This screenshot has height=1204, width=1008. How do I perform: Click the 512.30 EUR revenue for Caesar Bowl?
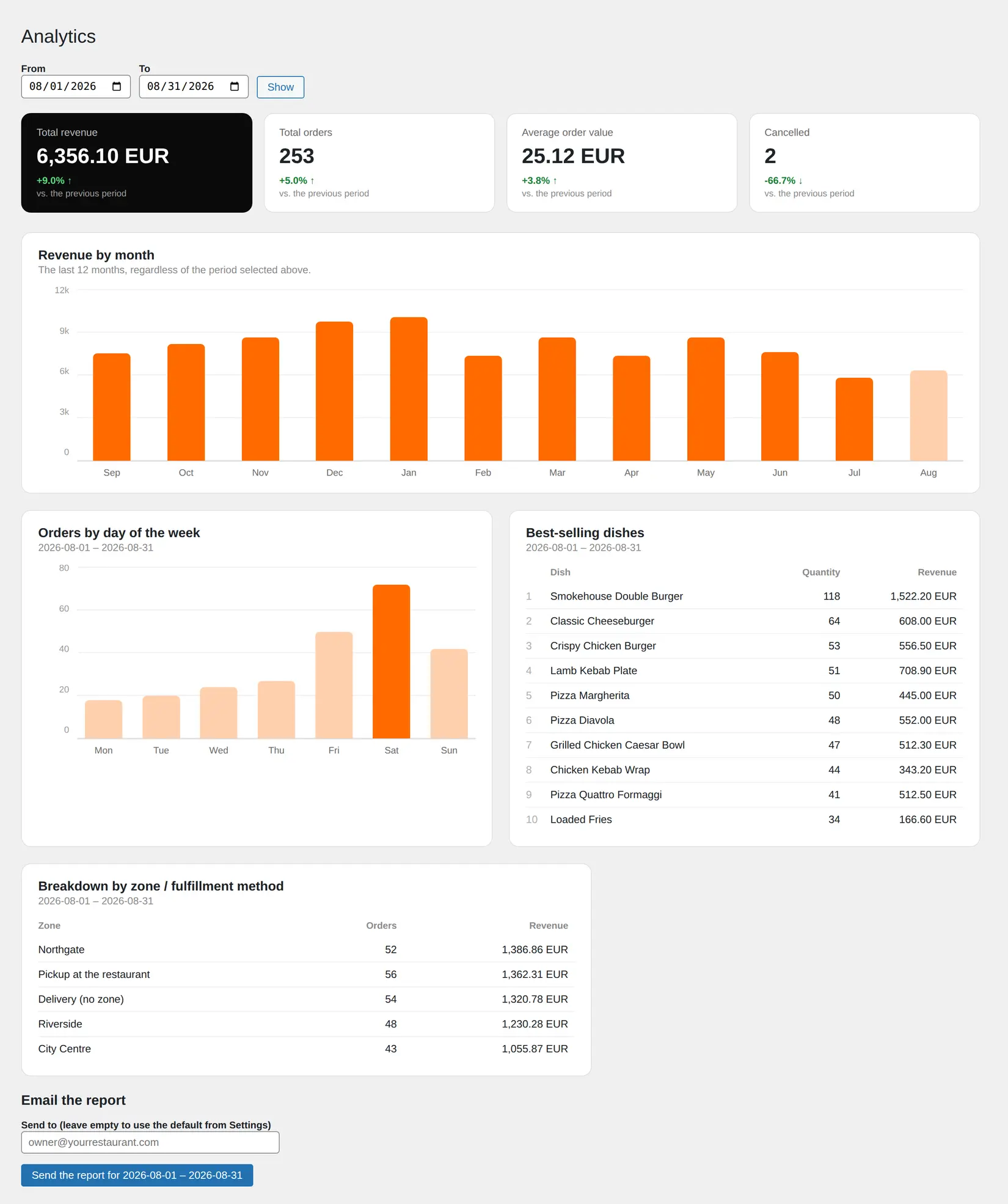pos(927,745)
